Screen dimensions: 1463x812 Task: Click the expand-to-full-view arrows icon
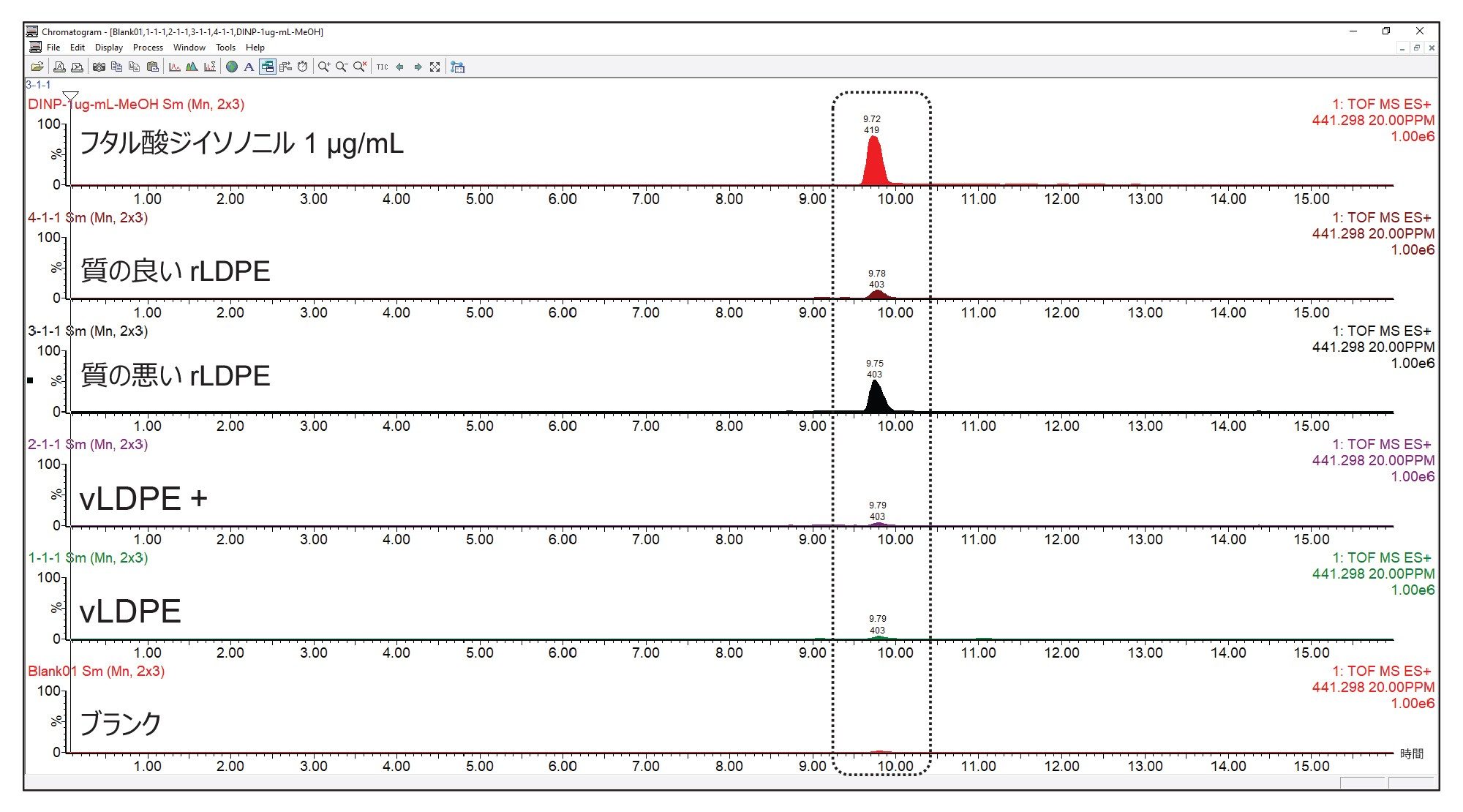(435, 67)
